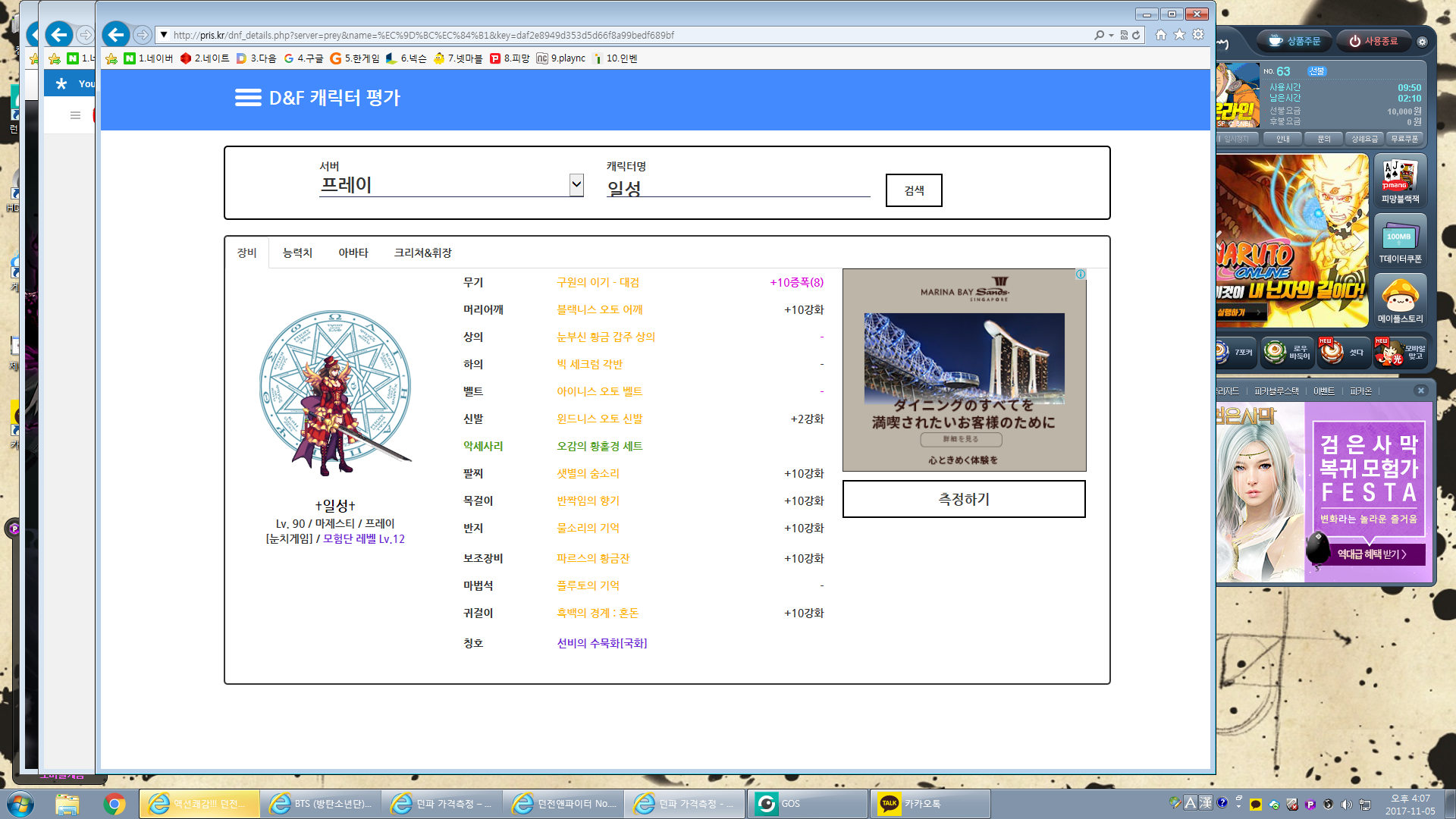1456x819 pixels.
Task: Open the 10.인벤 bookmark
Action: 615,58
